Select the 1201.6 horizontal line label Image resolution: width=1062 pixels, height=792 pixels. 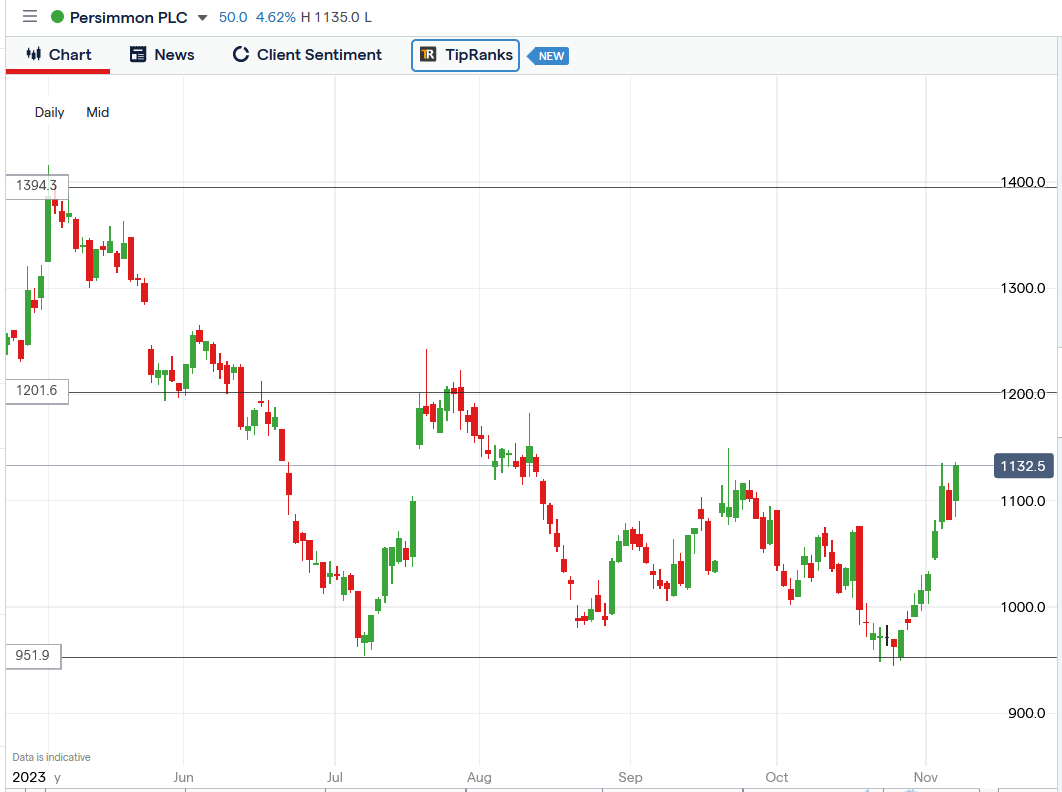[37, 392]
